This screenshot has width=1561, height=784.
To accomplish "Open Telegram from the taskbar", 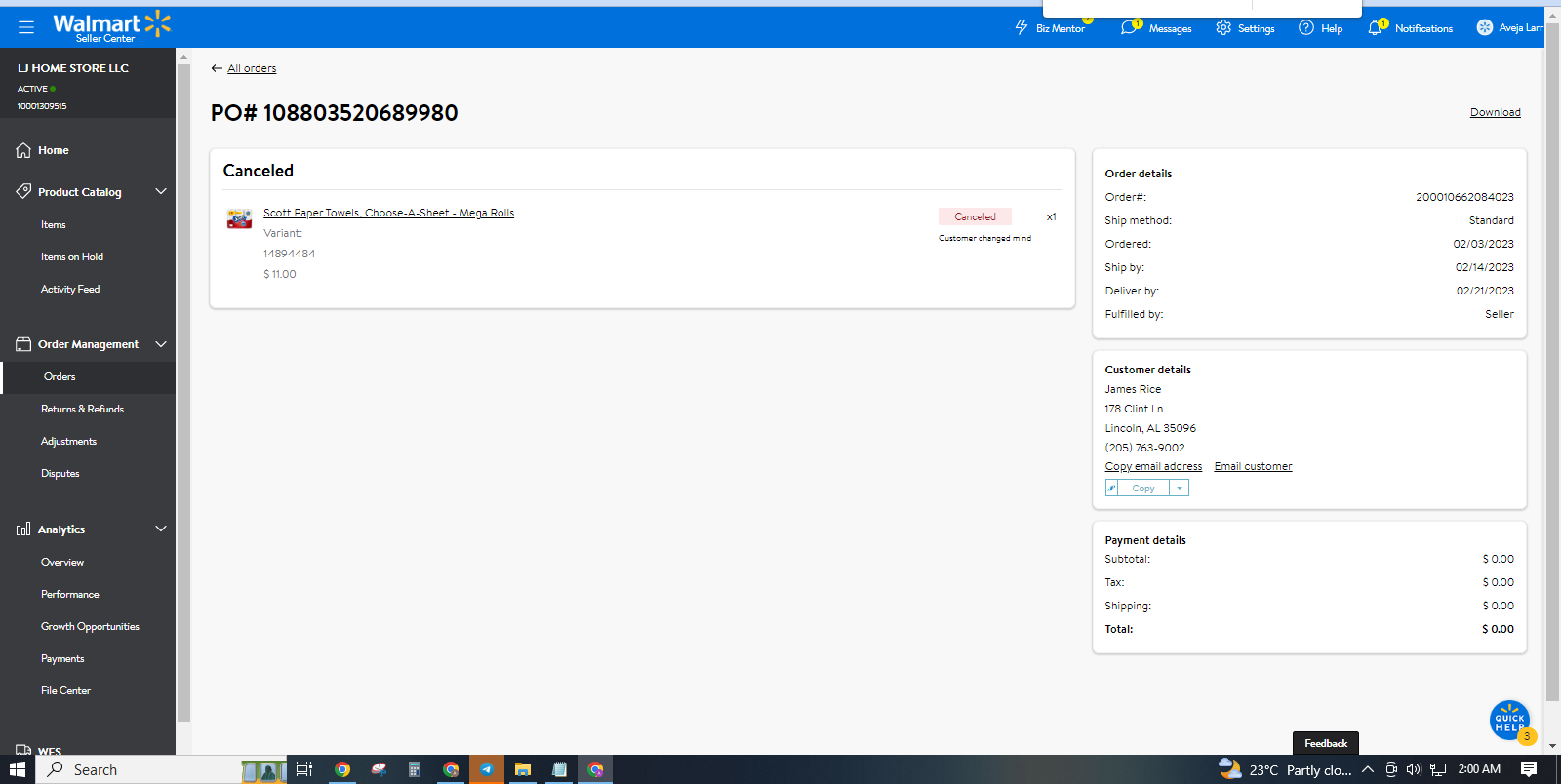I will click(486, 769).
